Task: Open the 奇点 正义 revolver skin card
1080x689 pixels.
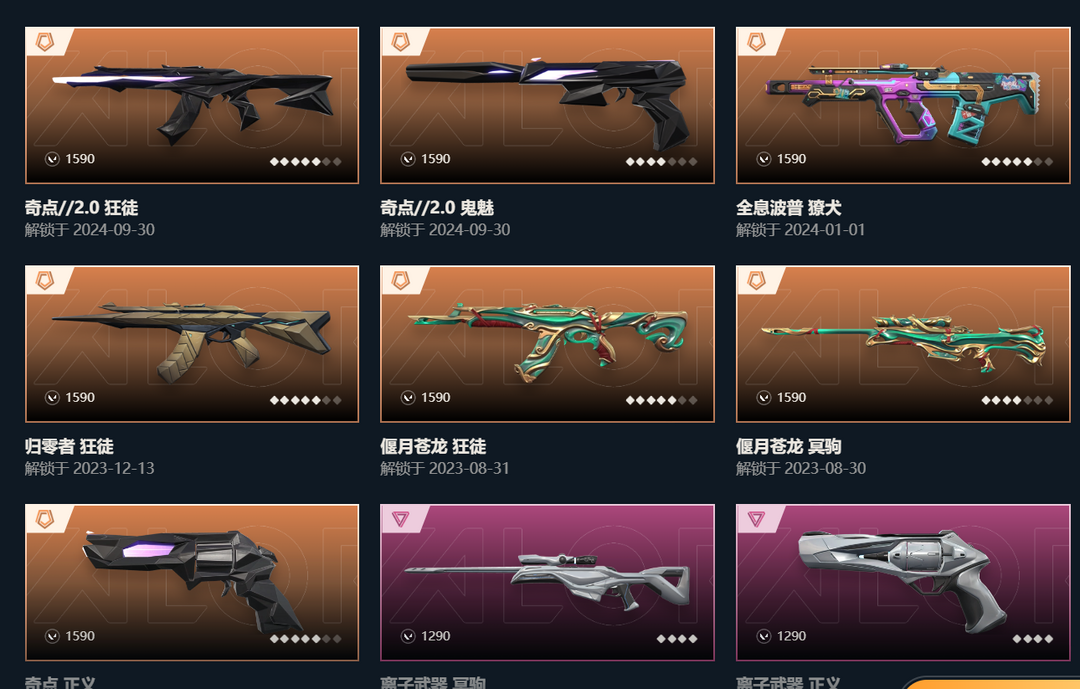Action: coord(191,582)
